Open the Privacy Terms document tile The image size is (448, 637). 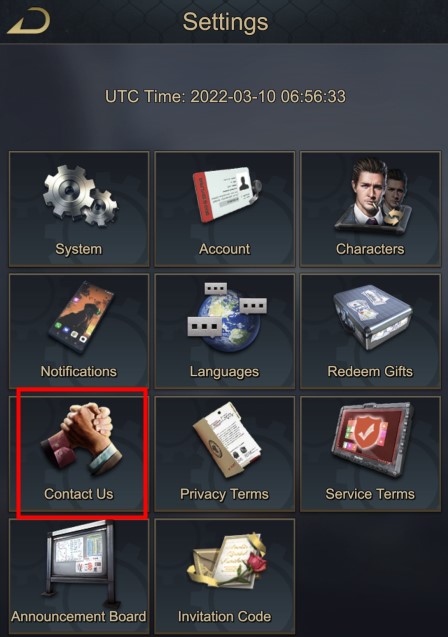(225, 454)
